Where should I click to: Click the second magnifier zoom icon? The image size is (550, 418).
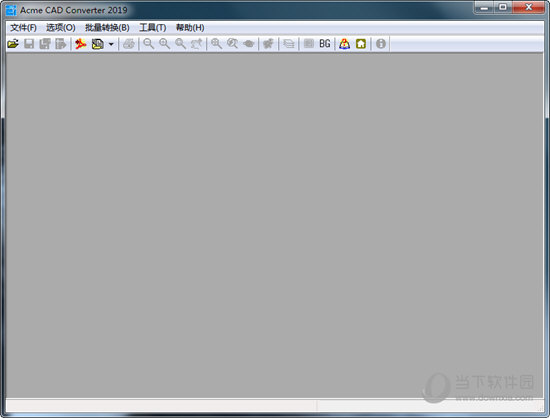[x=165, y=44]
